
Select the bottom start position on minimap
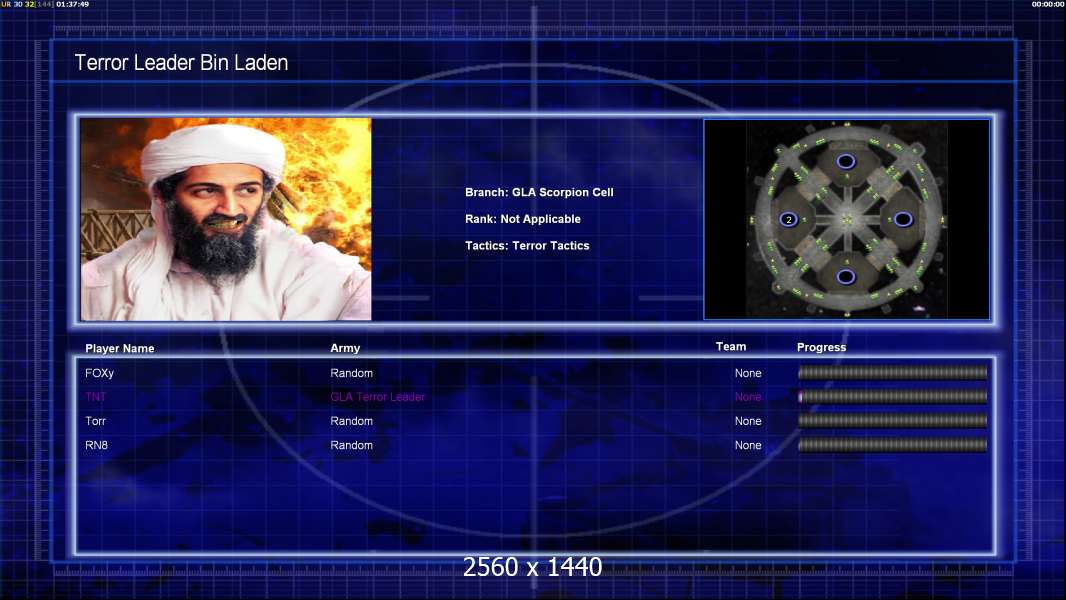846,276
